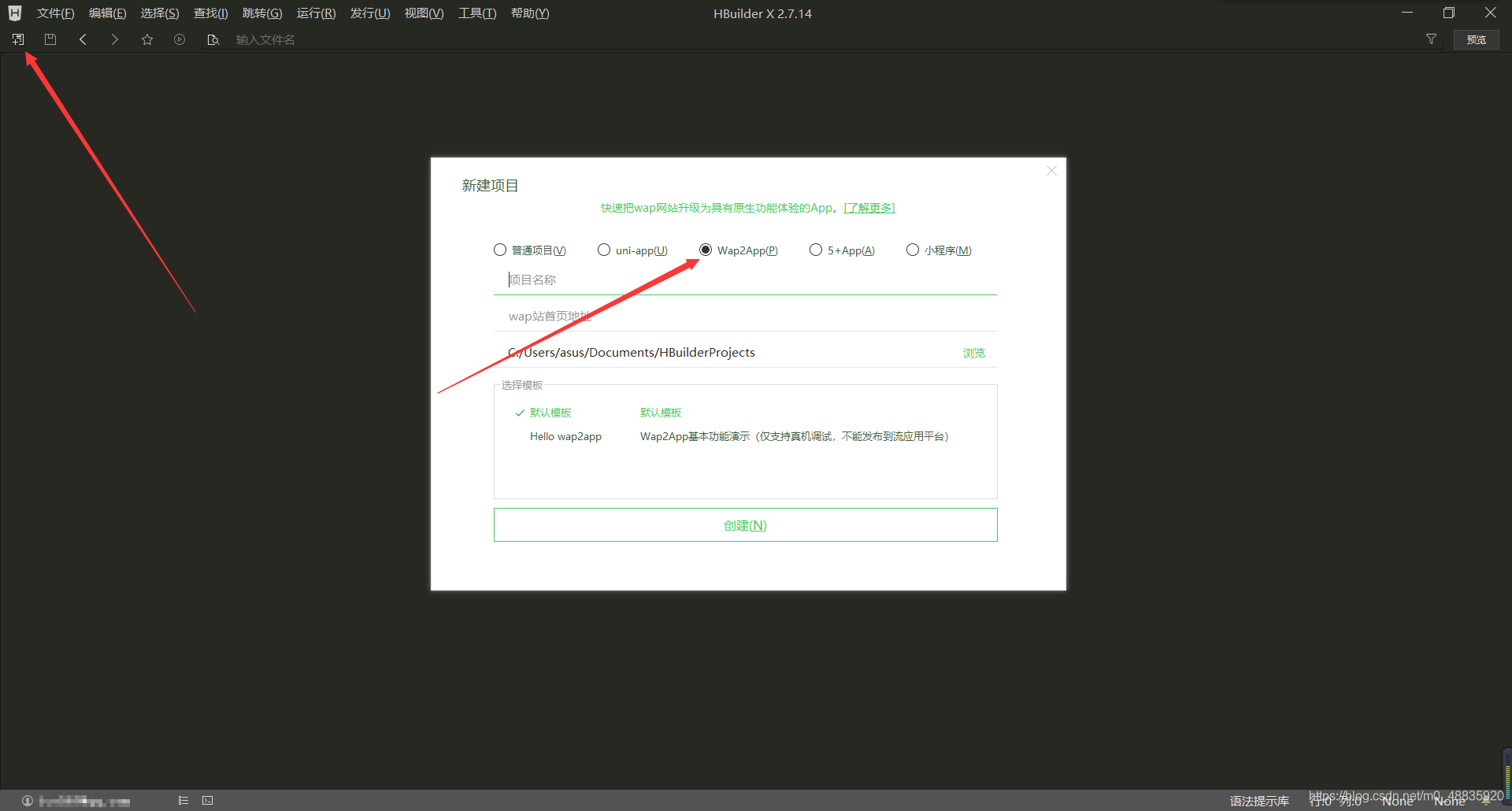Select the uni-app(U) radio button
This screenshot has width=1512, height=811.
pos(604,250)
